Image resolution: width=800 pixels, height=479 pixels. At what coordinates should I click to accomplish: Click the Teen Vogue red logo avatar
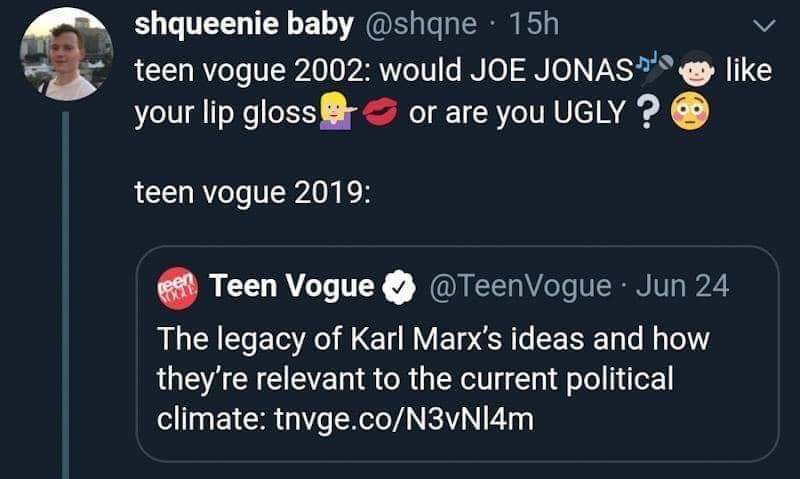tap(179, 289)
